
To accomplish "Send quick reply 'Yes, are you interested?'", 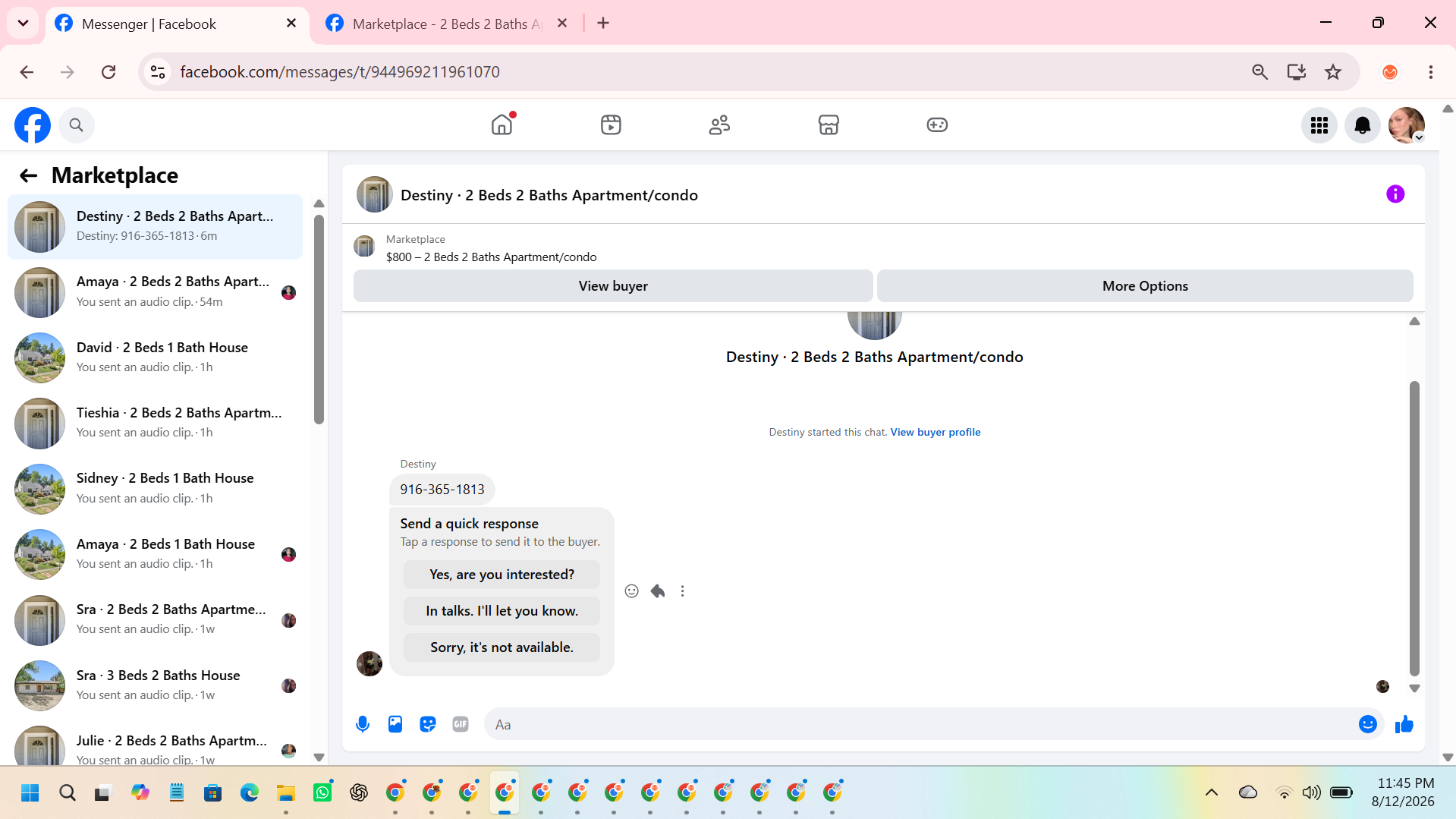I will pos(502,575).
